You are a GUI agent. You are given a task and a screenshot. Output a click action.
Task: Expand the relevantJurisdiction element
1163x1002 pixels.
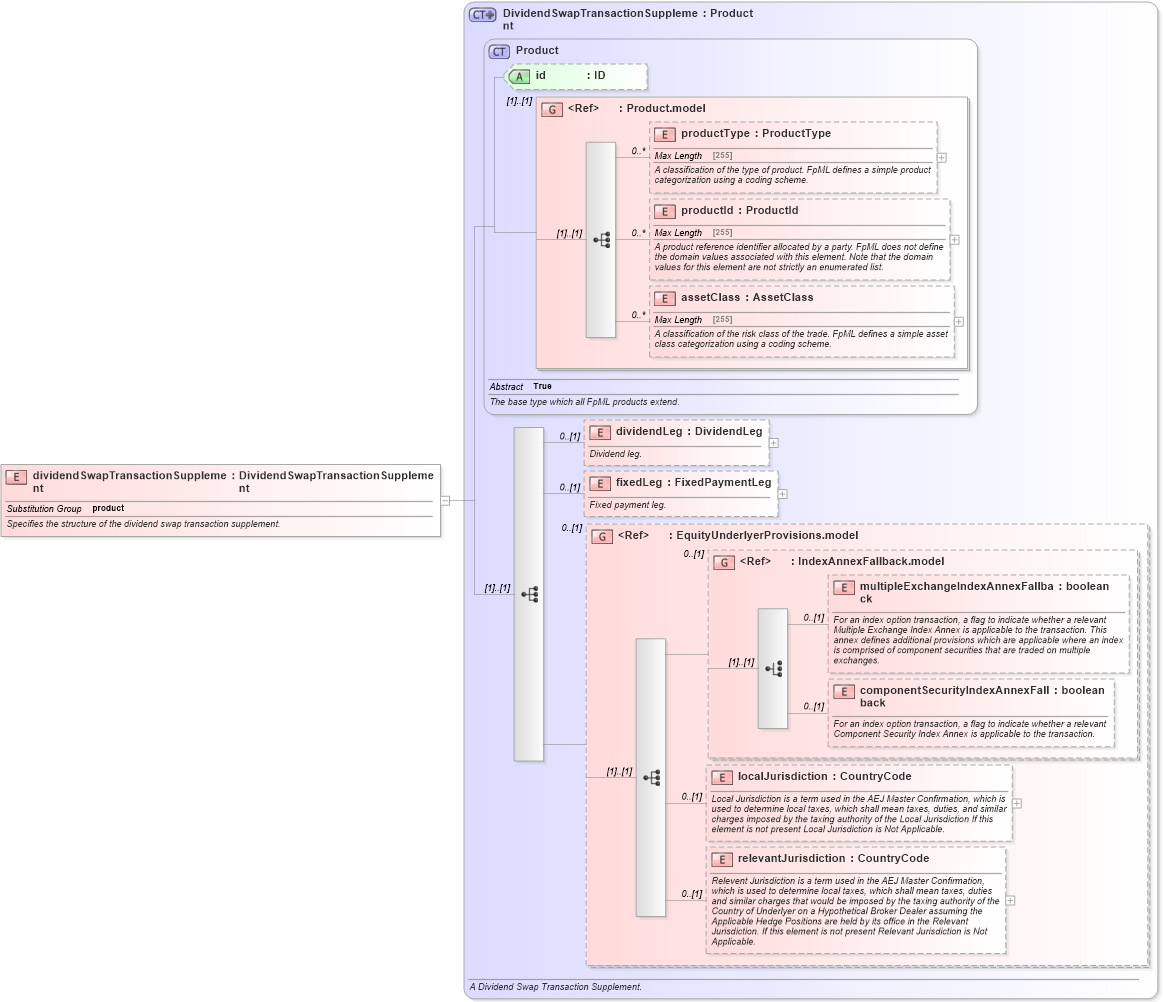click(1010, 901)
